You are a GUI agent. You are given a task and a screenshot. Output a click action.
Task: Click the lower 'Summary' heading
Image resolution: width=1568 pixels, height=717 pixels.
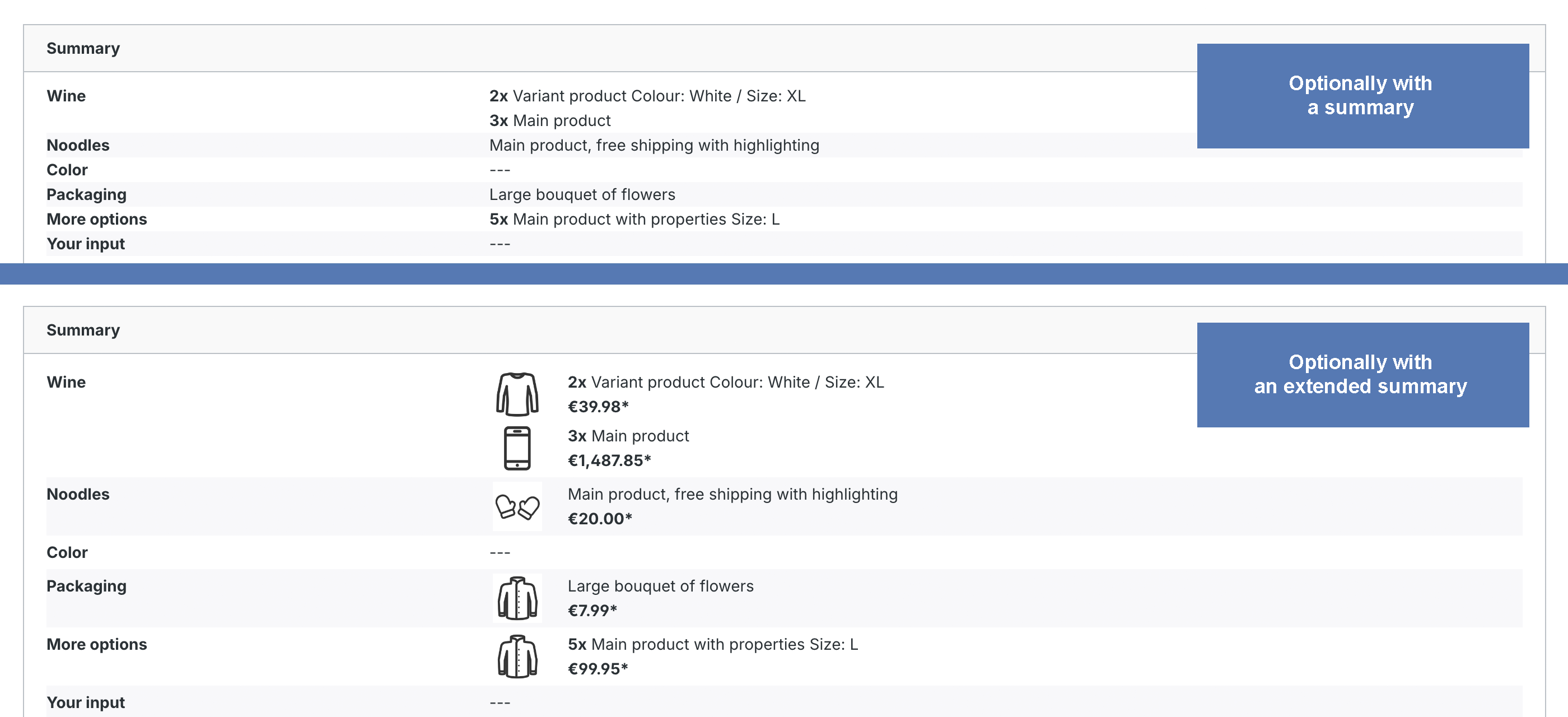(x=83, y=330)
